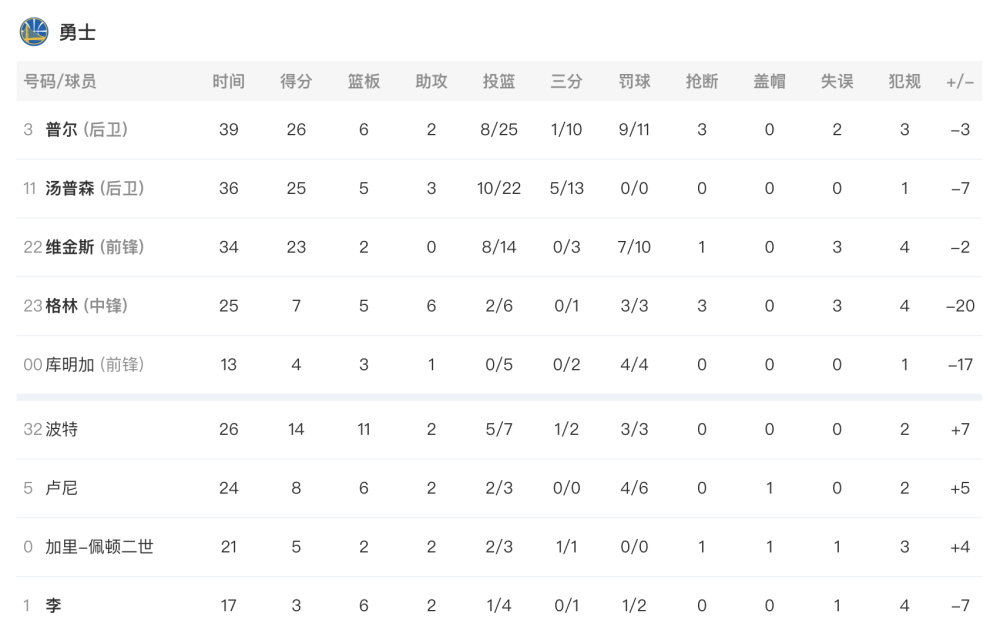Select the 时间 column header
This screenshot has height=630, width=1000.
coord(228,81)
